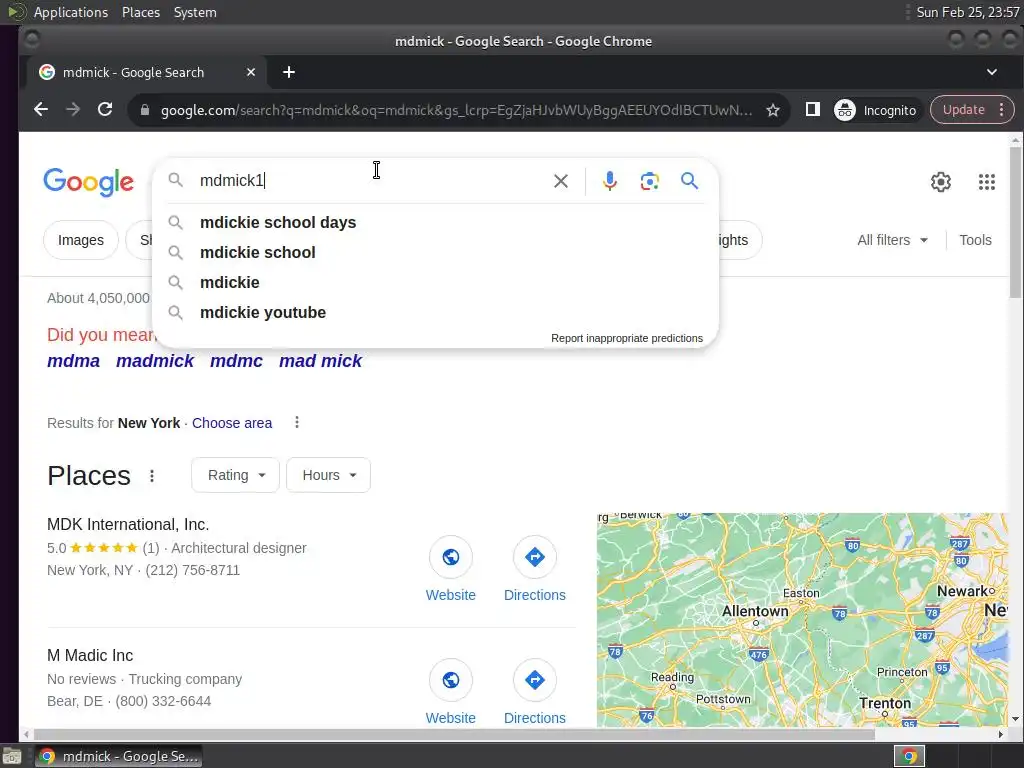Click the Chrome workspace switcher icon

909,756
